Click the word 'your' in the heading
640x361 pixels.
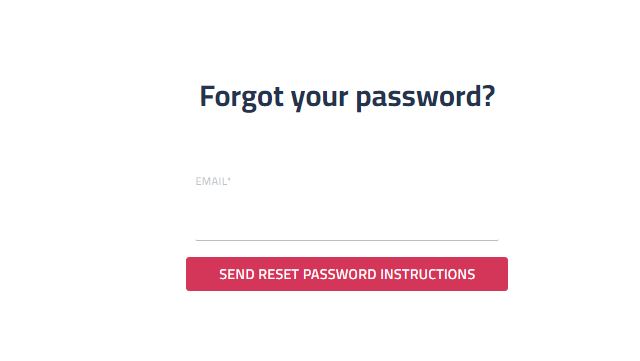[320, 100]
